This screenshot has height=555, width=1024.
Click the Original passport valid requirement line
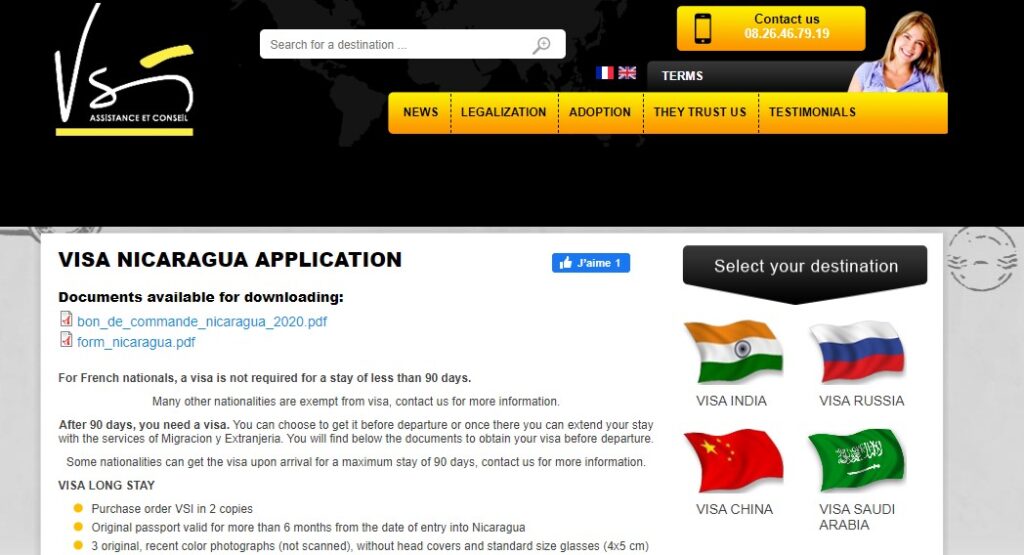(x=308, y=527)
